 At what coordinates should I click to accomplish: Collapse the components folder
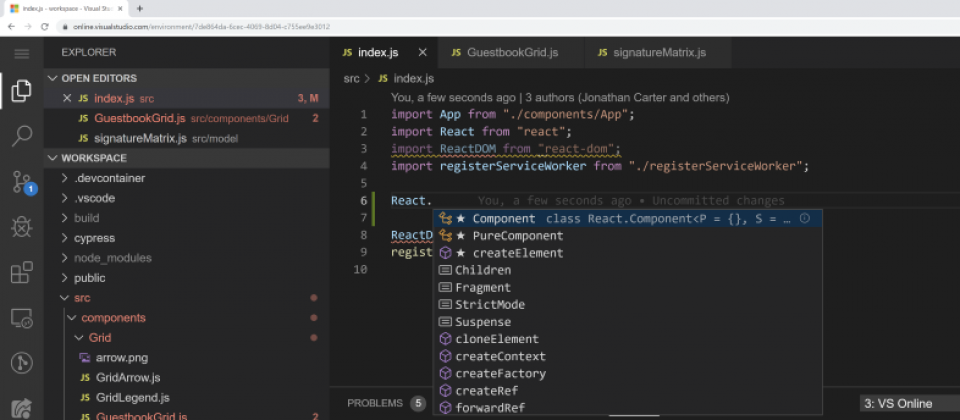[x=187, y=318]
